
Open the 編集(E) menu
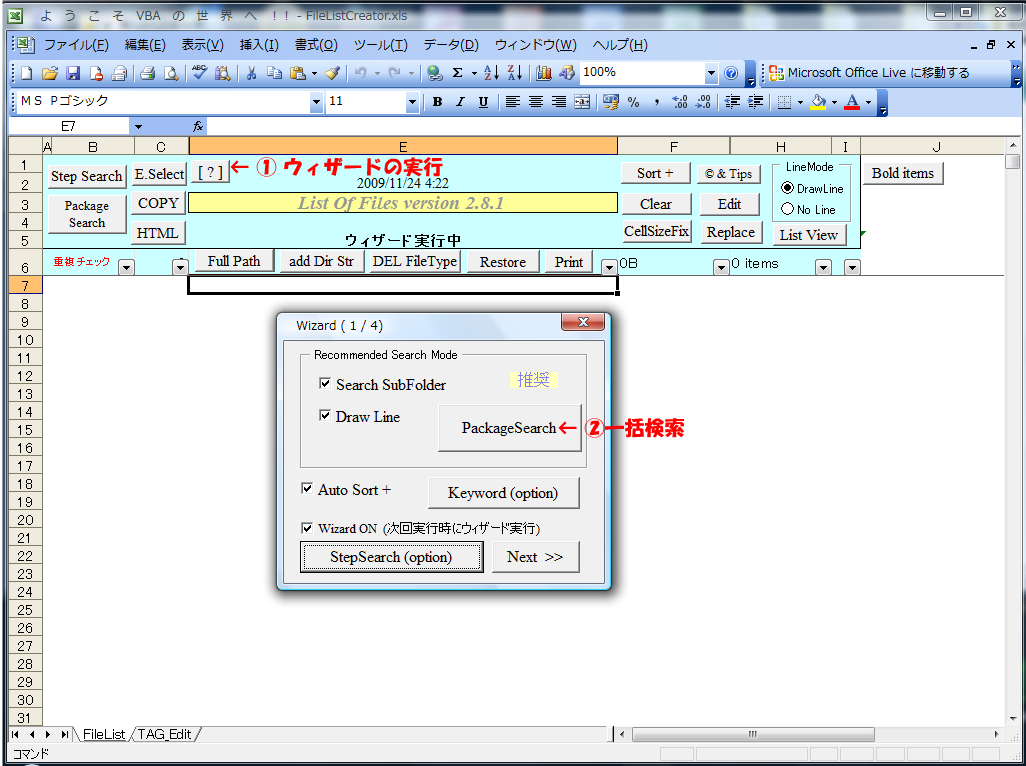pyautogui.click(x=145, y=45)
